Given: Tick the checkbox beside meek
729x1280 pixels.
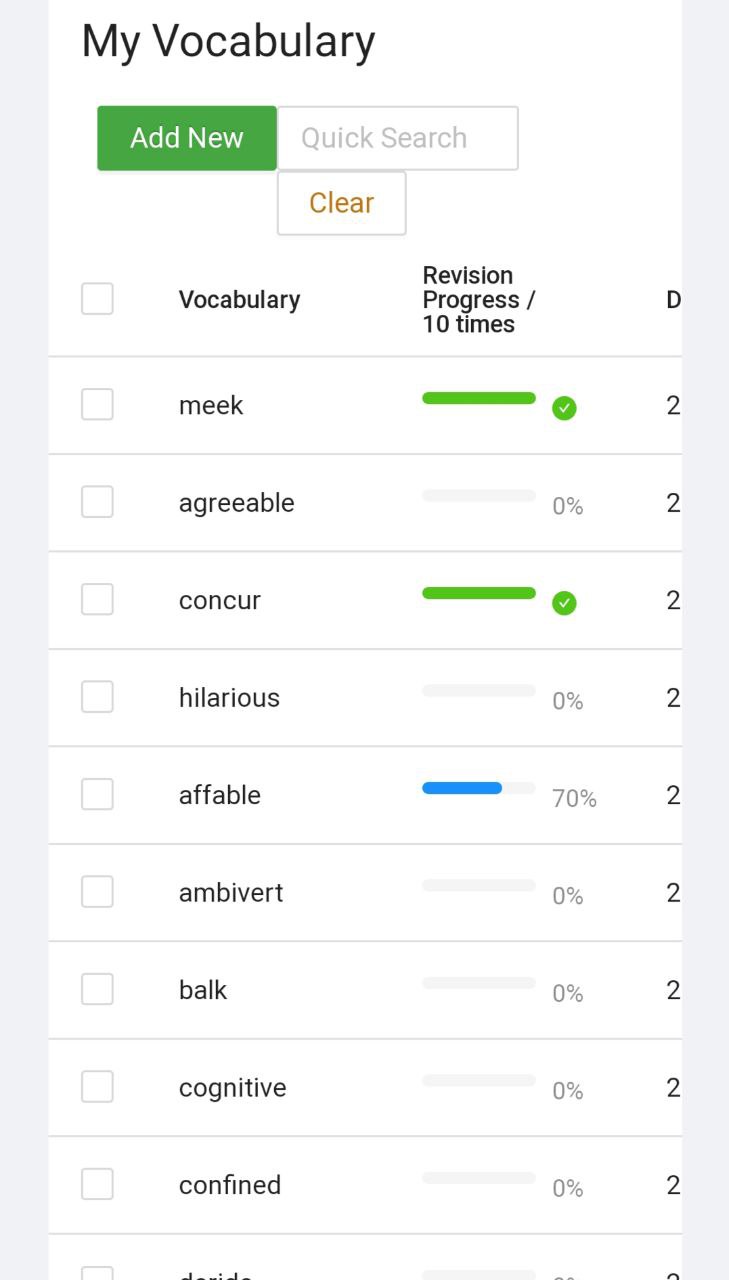Looking at the screenshot, I should (97, 405).
